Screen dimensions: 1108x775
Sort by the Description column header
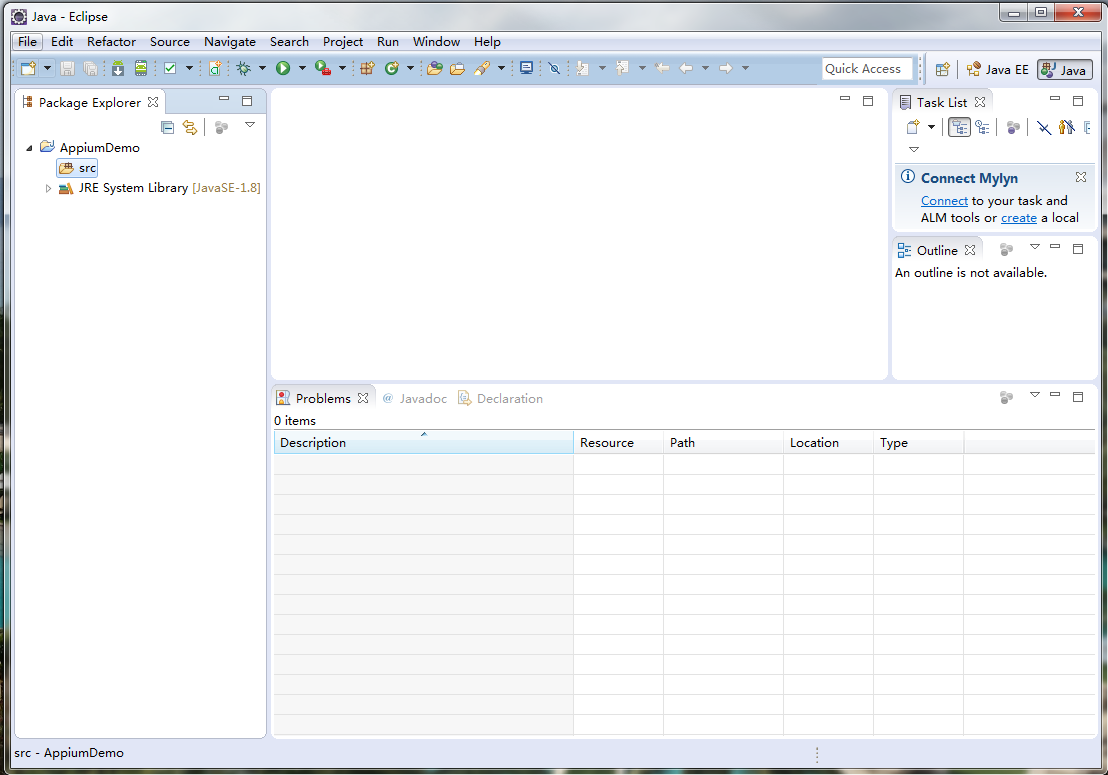(424, 443)
